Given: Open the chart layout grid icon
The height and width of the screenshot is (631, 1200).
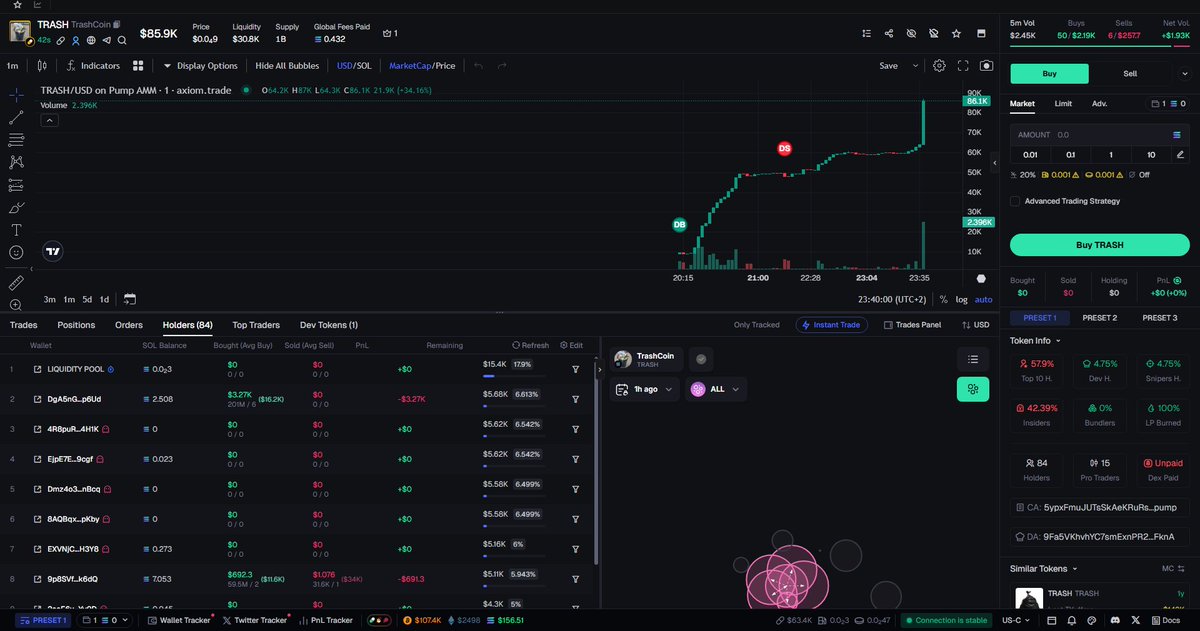Looking at the screenshot, I should click(x=139, y=66).
